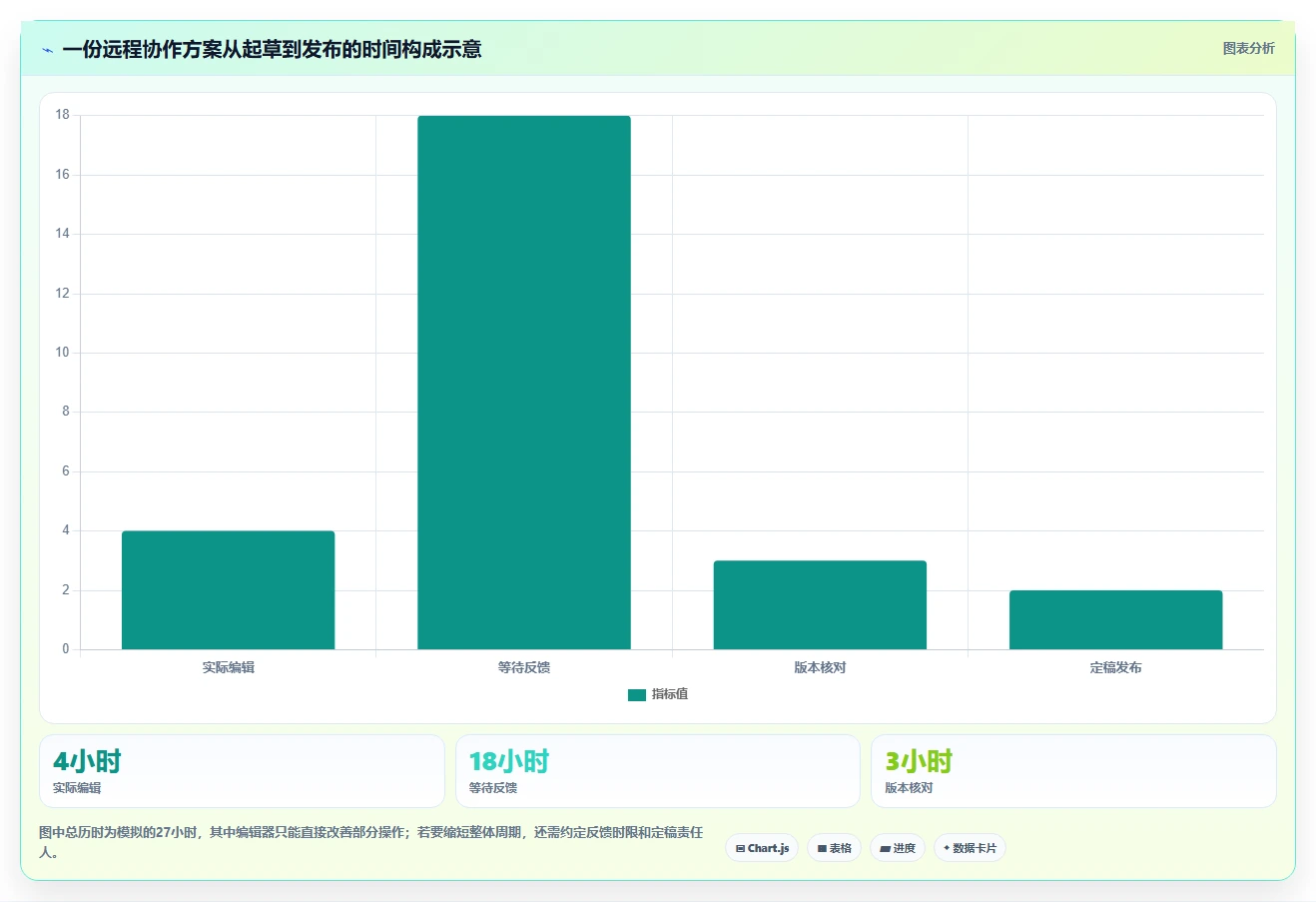Screen dimensions: 1316x902
Task: Click the 定稿发布 bar in the chart
Action: (1115, 620)
